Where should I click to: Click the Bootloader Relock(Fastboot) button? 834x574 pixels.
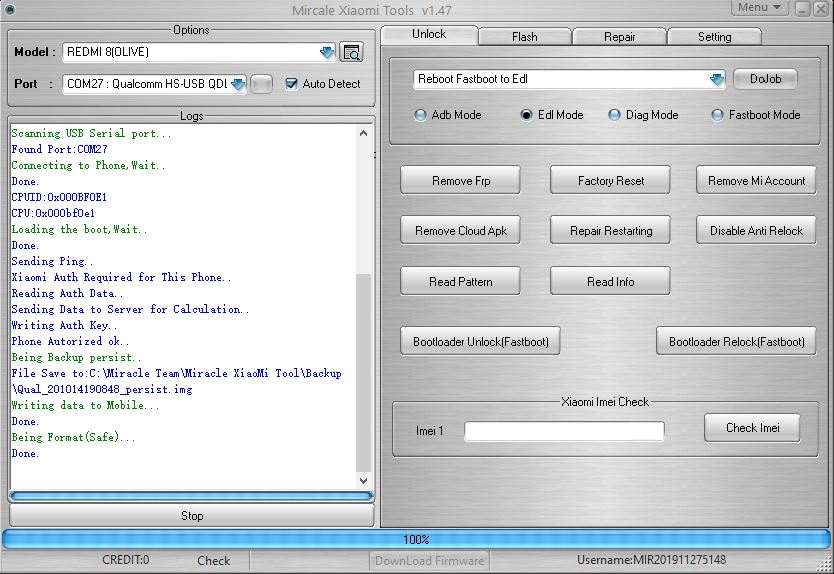737,341
